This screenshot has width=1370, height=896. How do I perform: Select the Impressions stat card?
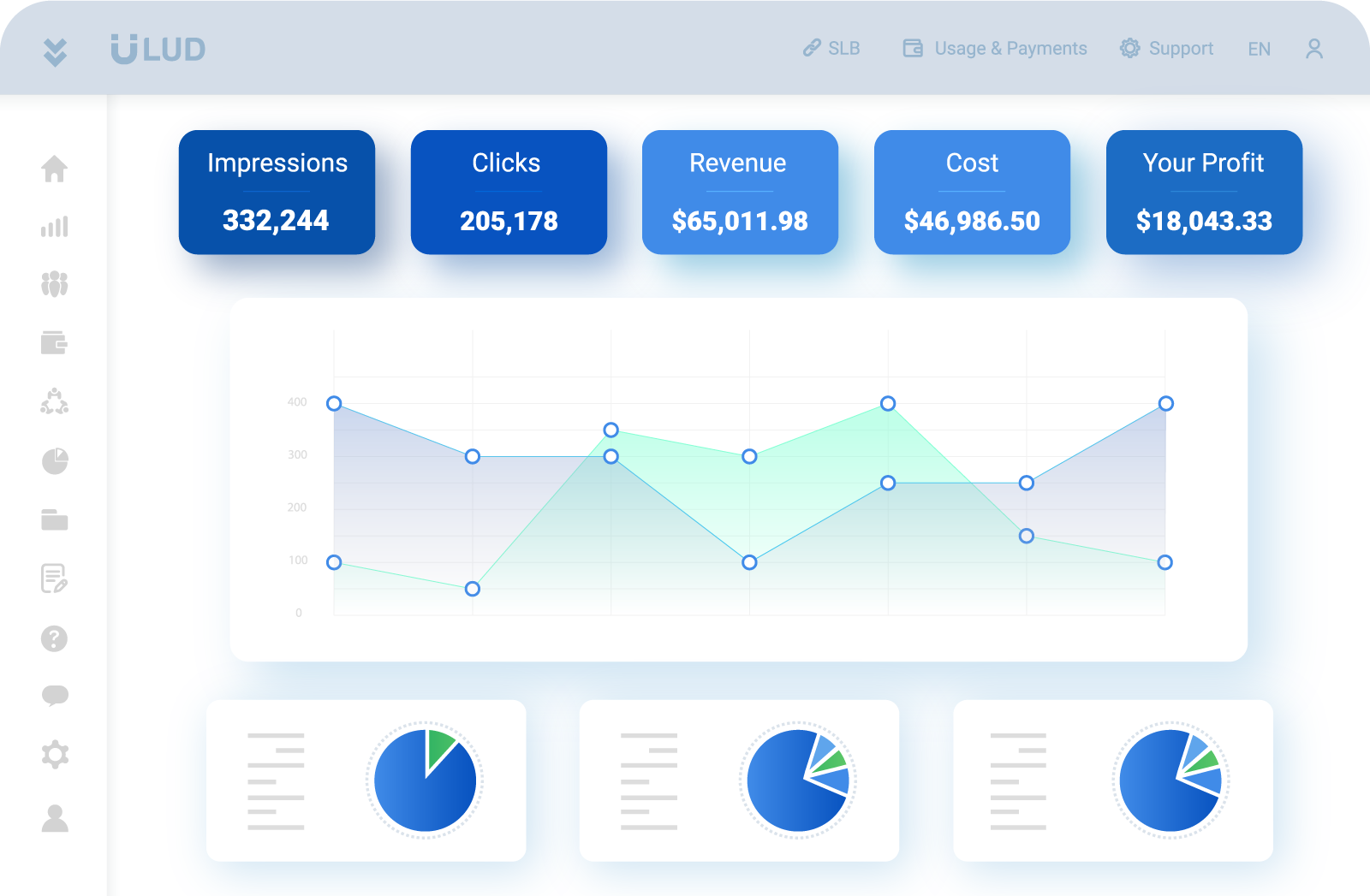(x=277, y=192)
